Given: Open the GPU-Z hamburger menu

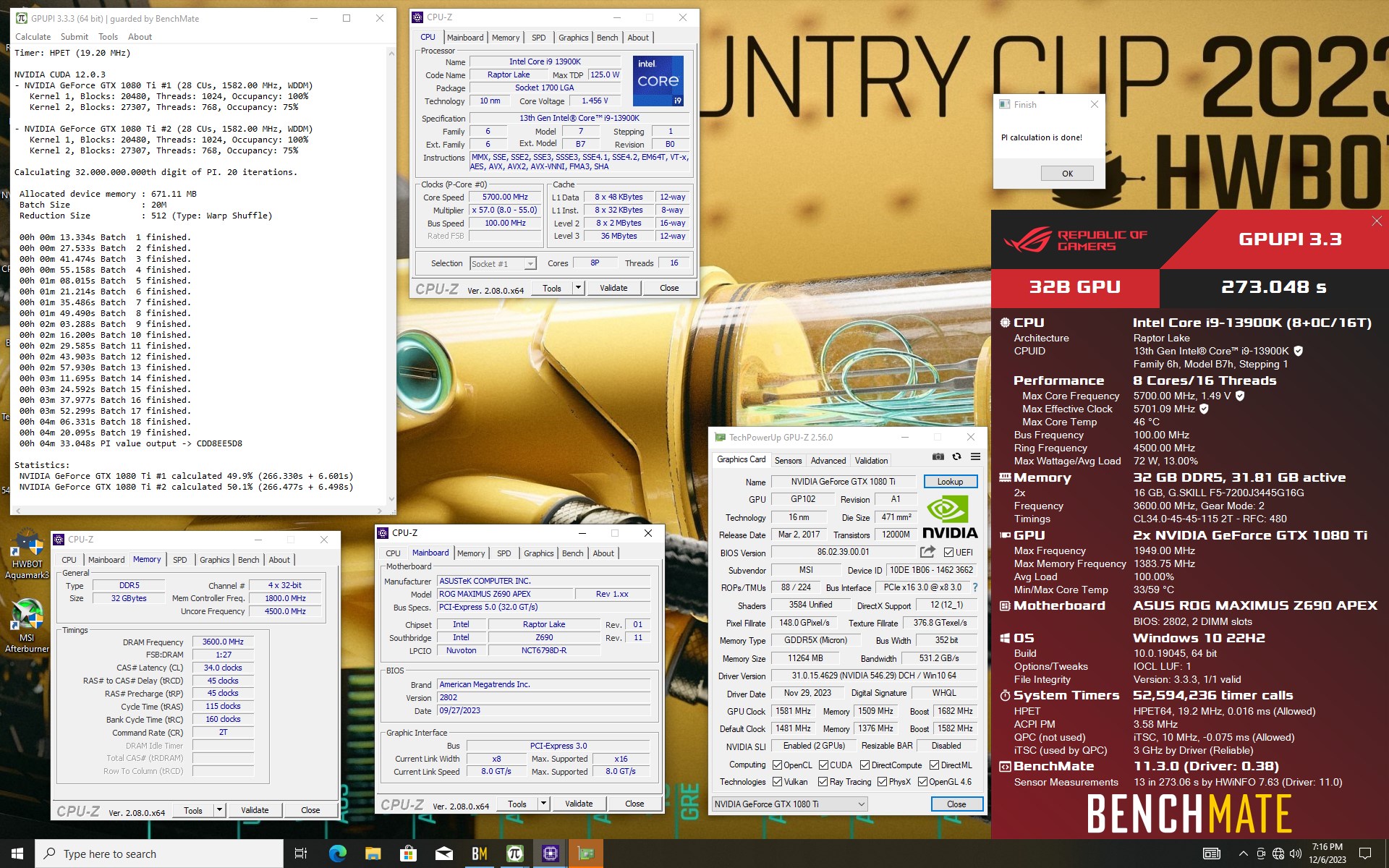Looking at the screenshot, I should pos(975,456).
